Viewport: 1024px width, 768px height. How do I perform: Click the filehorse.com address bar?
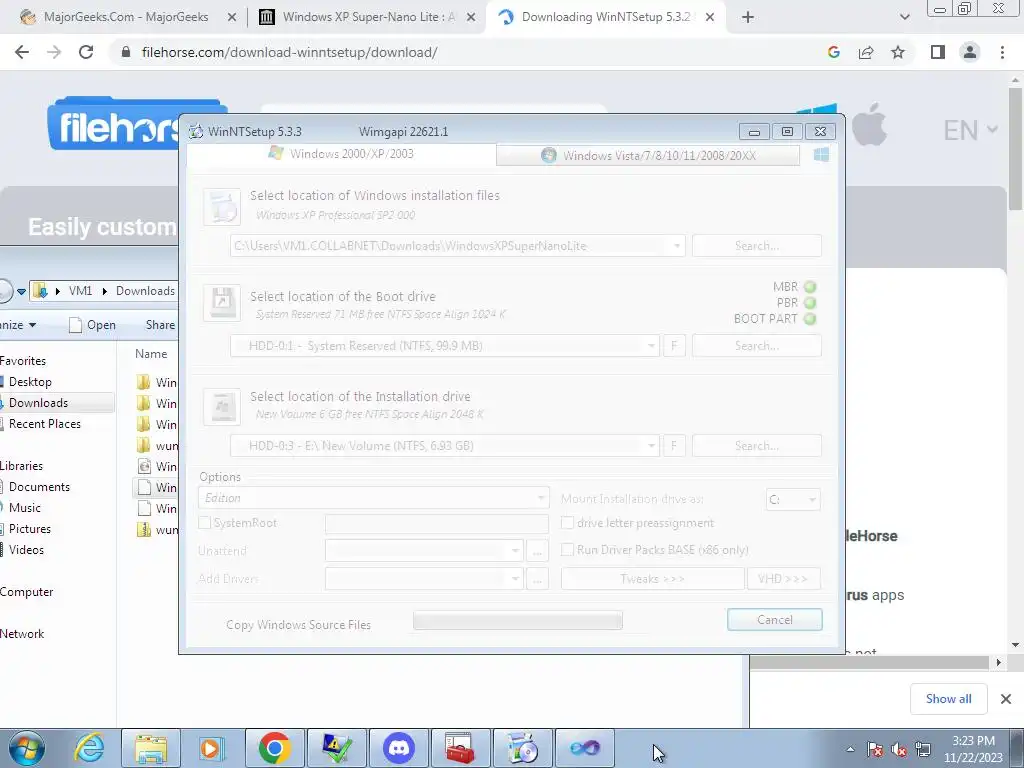pyautogui.click(x=289, y=52)
